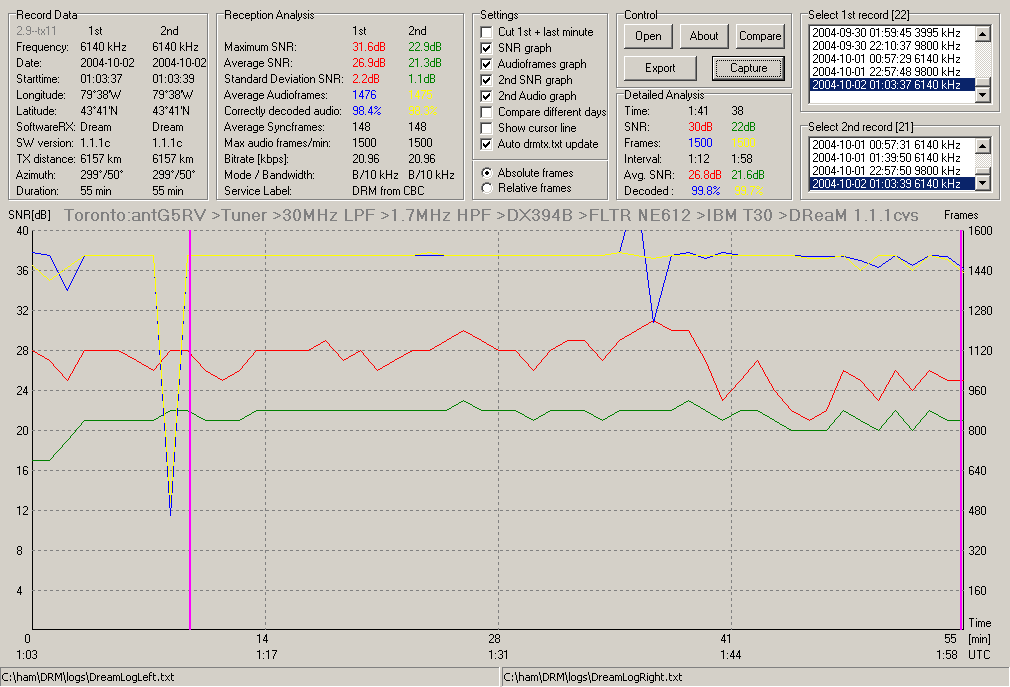Open the About dialog
Viewport: 1010px width, 687px height.
coord(703,36)
